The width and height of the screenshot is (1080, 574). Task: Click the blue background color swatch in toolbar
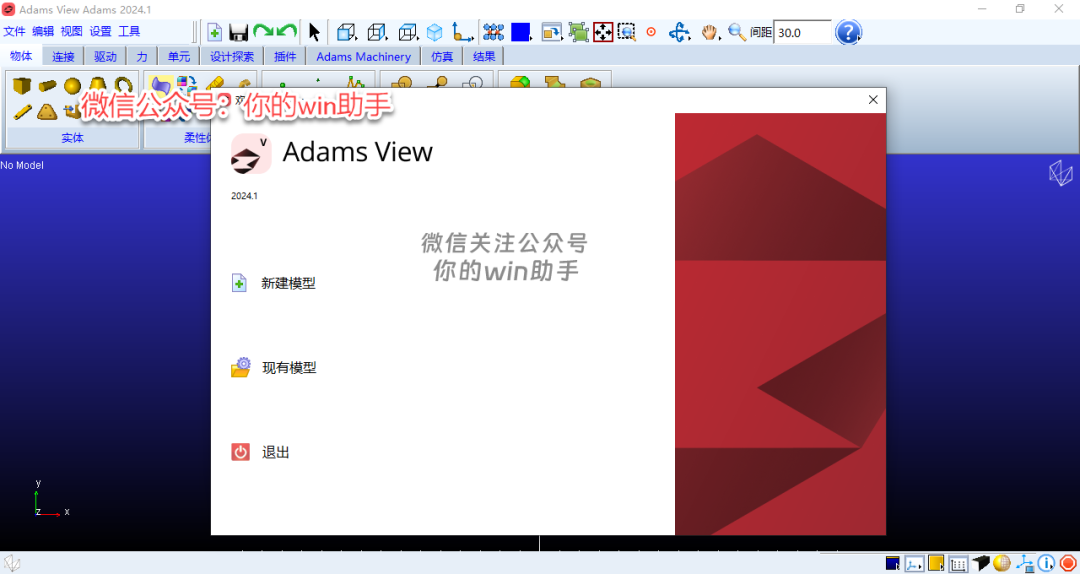tap(520, 32)
